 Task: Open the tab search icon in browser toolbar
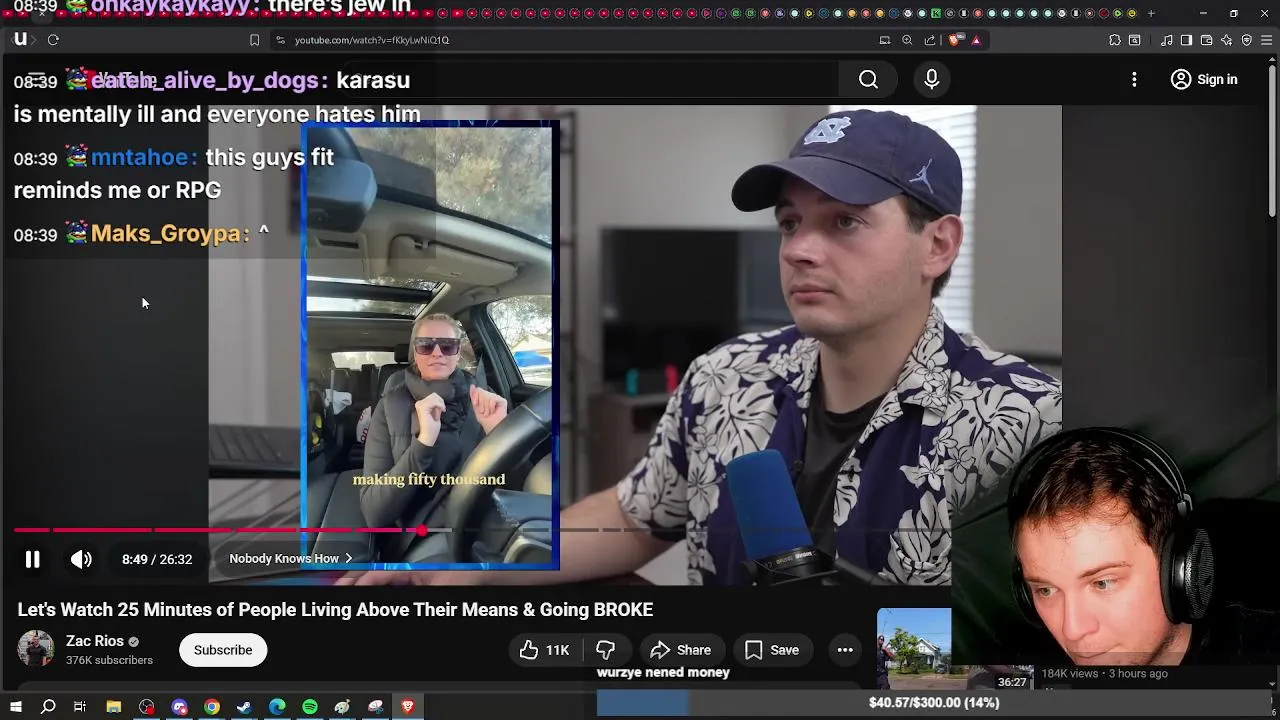click(x=1134, y=40)
